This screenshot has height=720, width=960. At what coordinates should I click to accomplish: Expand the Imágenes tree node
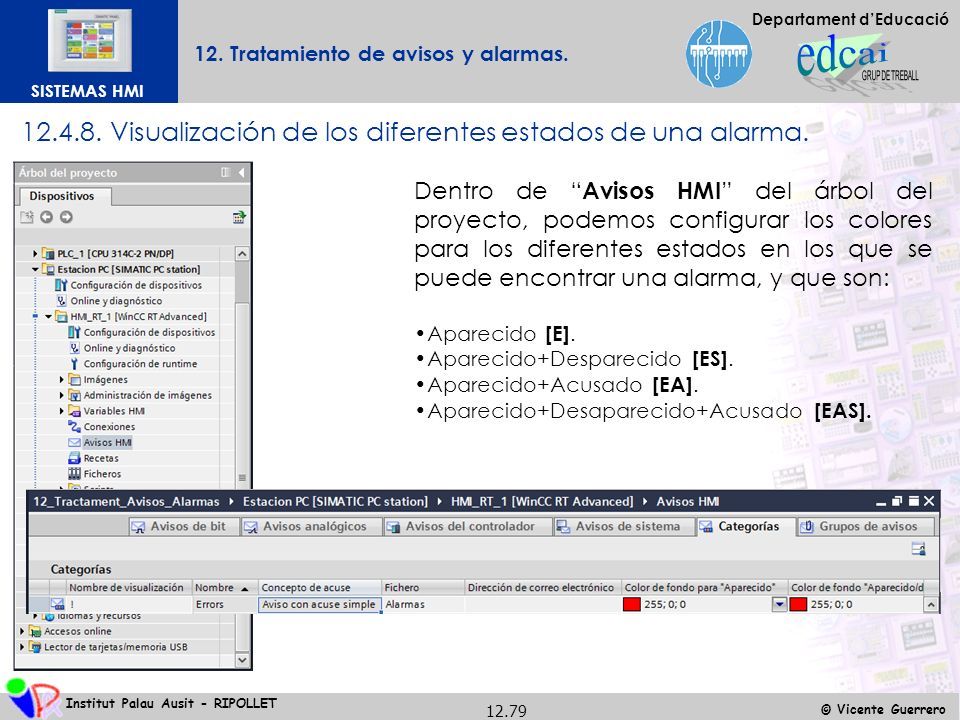(x=61, y=380)
